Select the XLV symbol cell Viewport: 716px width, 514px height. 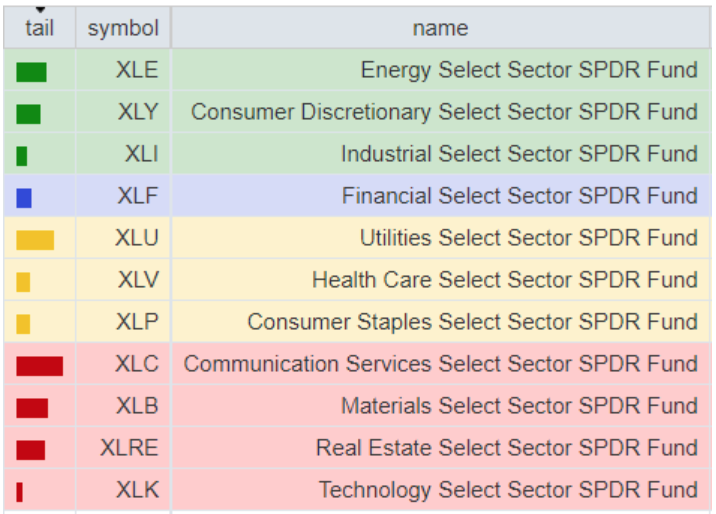137,281
